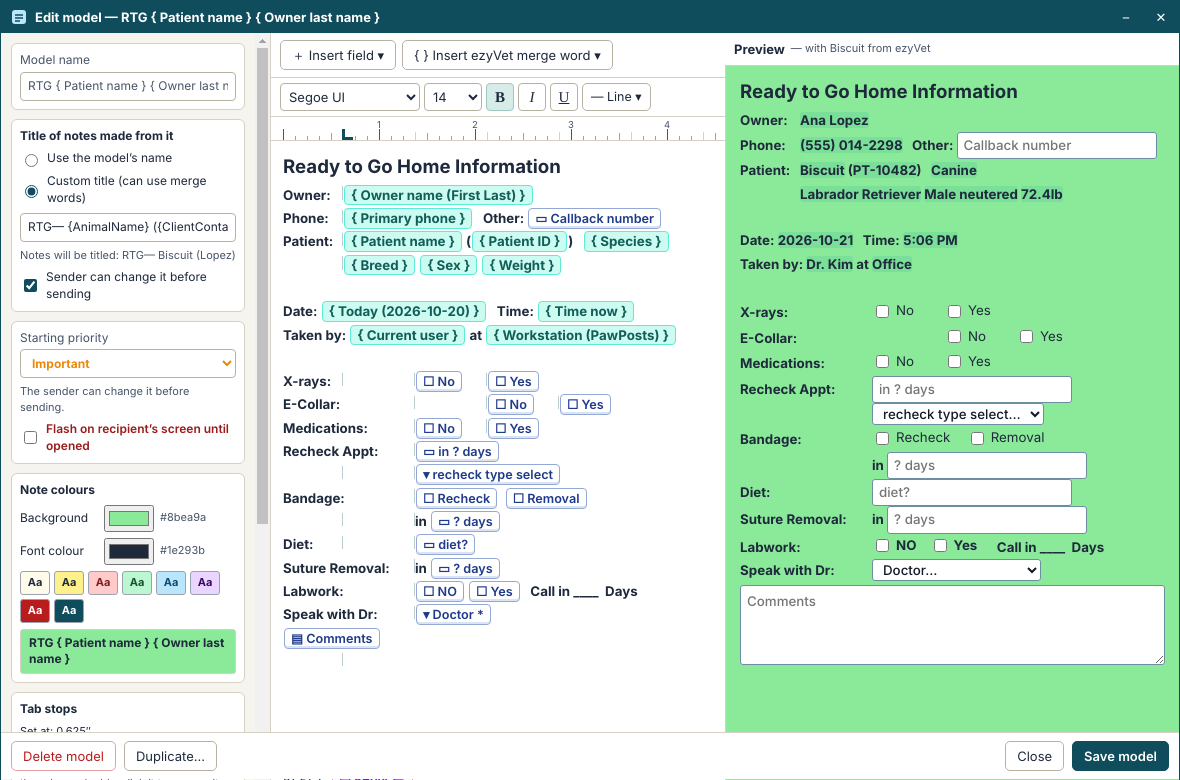This screenshot has height=780, width=1180.
Task: Apply the purple preset Aa swatch
Action: click(205, 583)
